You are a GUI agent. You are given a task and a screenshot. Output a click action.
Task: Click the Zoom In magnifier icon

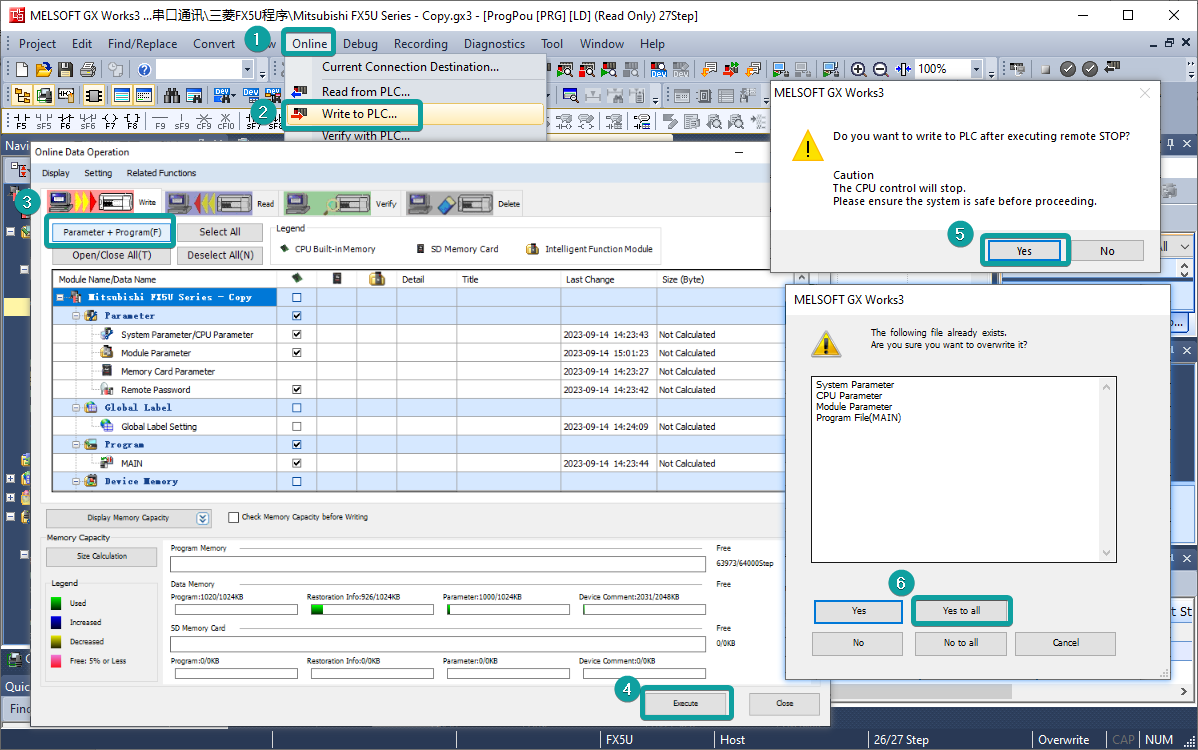pos(858,69)
